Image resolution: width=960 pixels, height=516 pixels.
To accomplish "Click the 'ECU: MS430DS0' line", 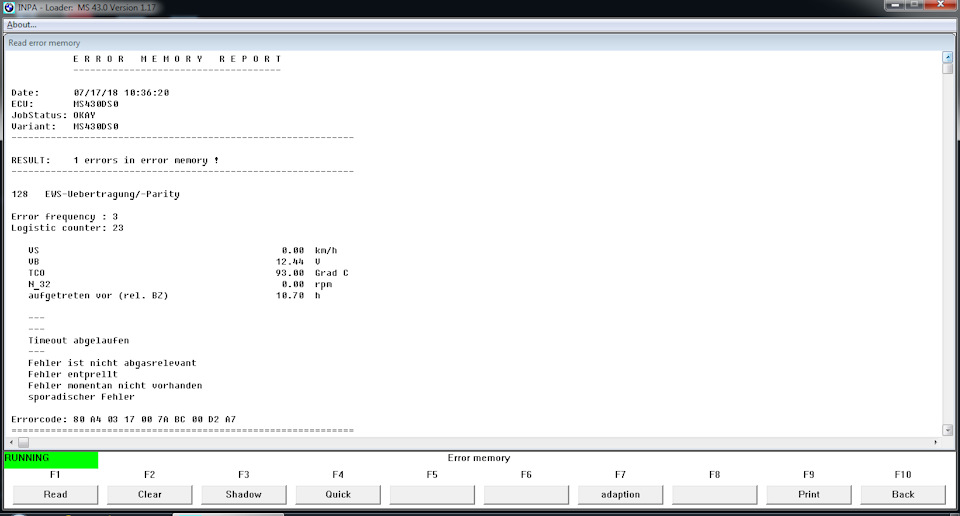I will (x=65, y=104).
